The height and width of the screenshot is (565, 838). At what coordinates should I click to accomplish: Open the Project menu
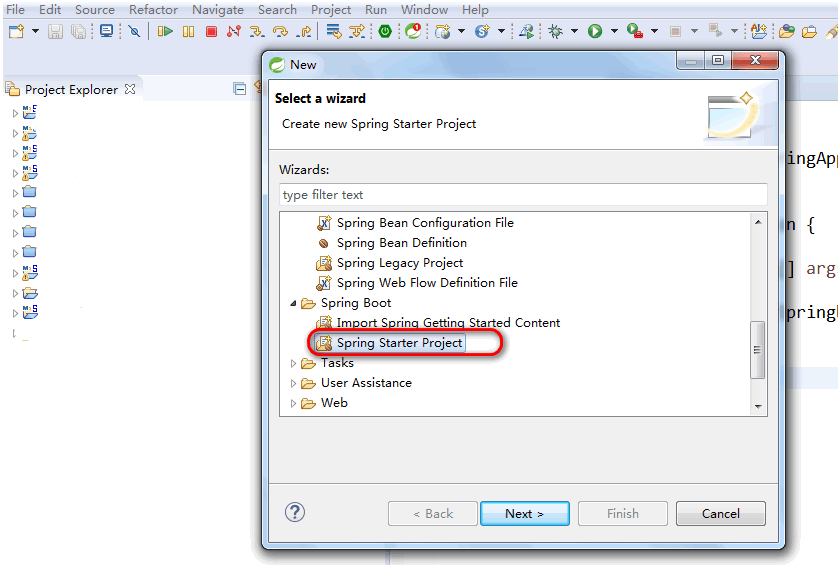tap(331, 10)
